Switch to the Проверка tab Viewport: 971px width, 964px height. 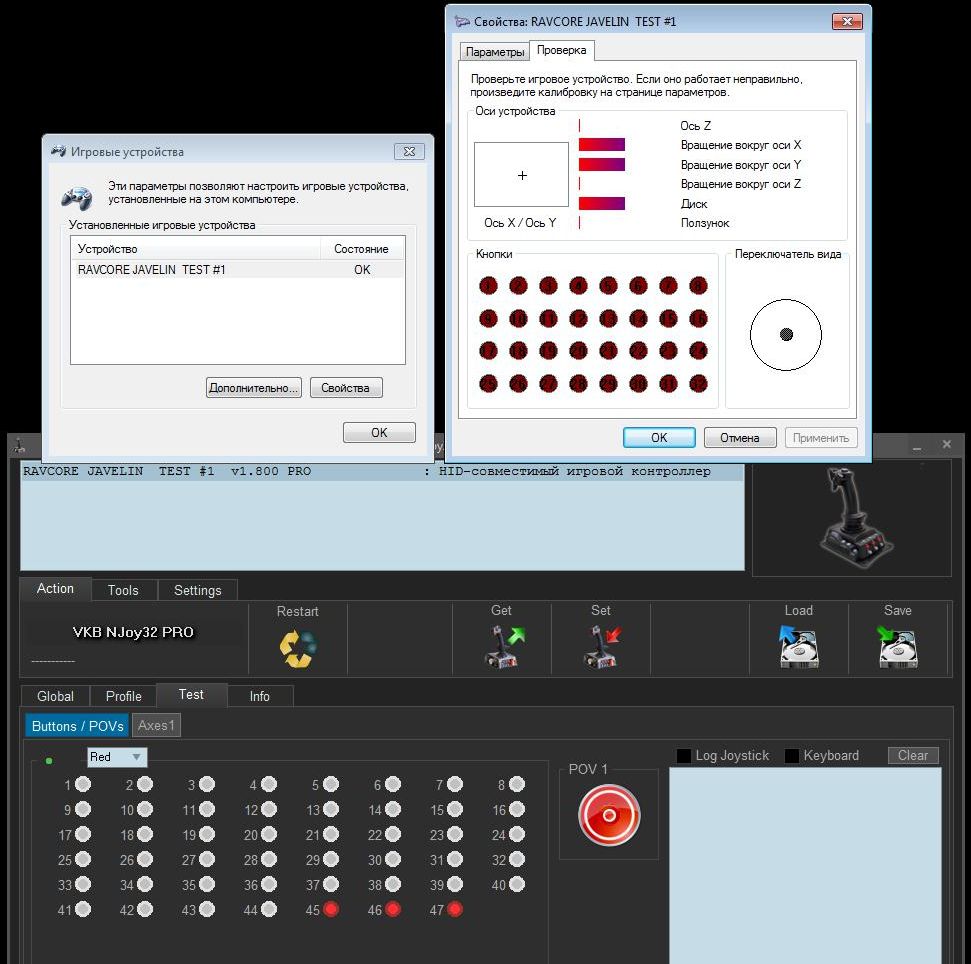point(562,50)
